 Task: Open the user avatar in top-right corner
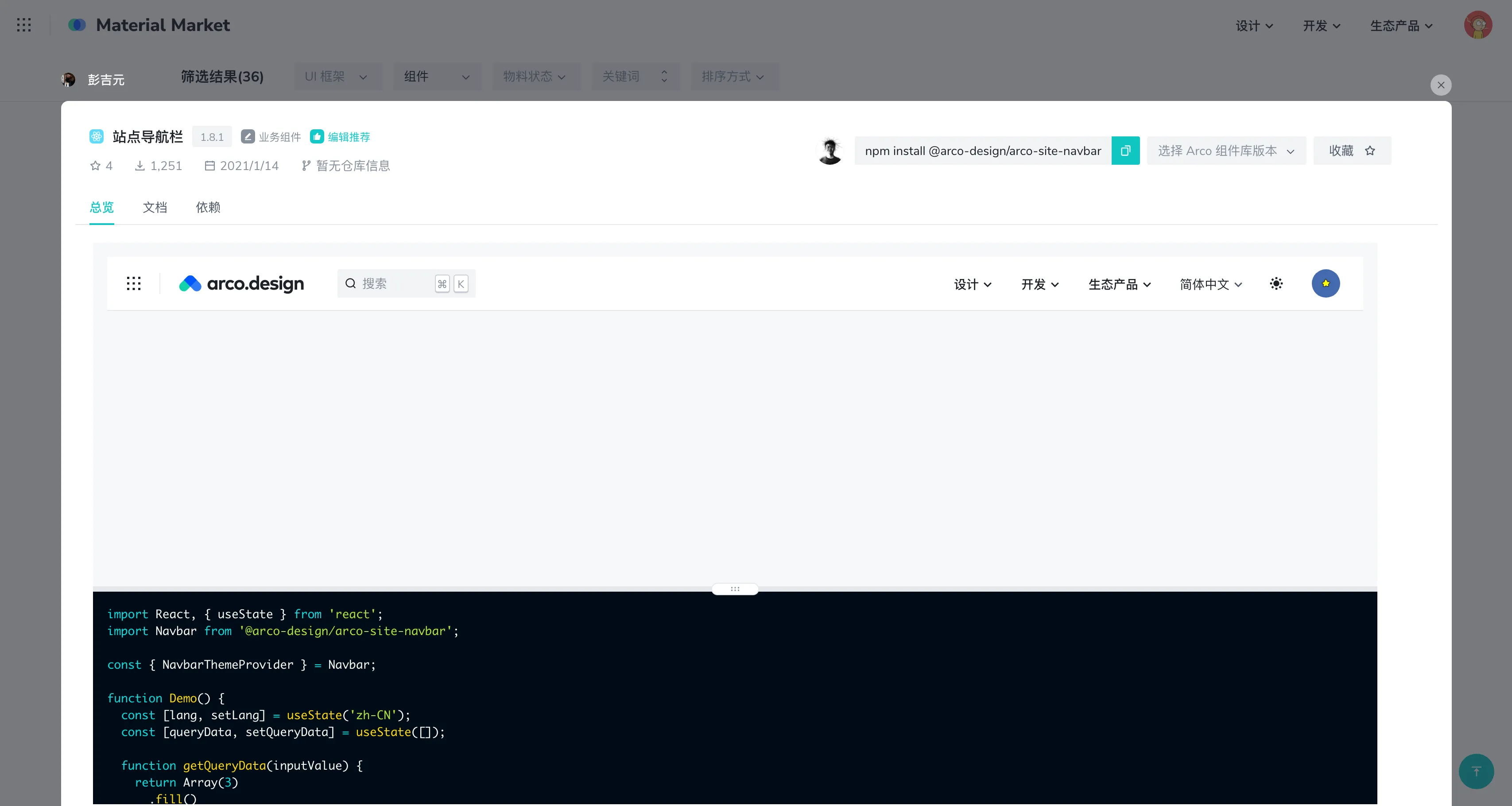1477,25
